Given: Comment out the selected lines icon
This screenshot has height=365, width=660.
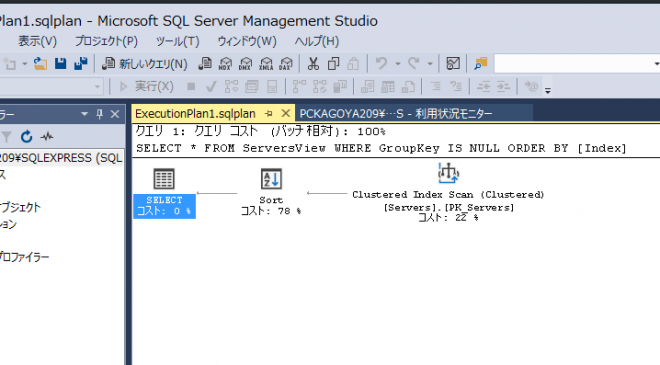Looking at the screenshot, I should [436, 87].
